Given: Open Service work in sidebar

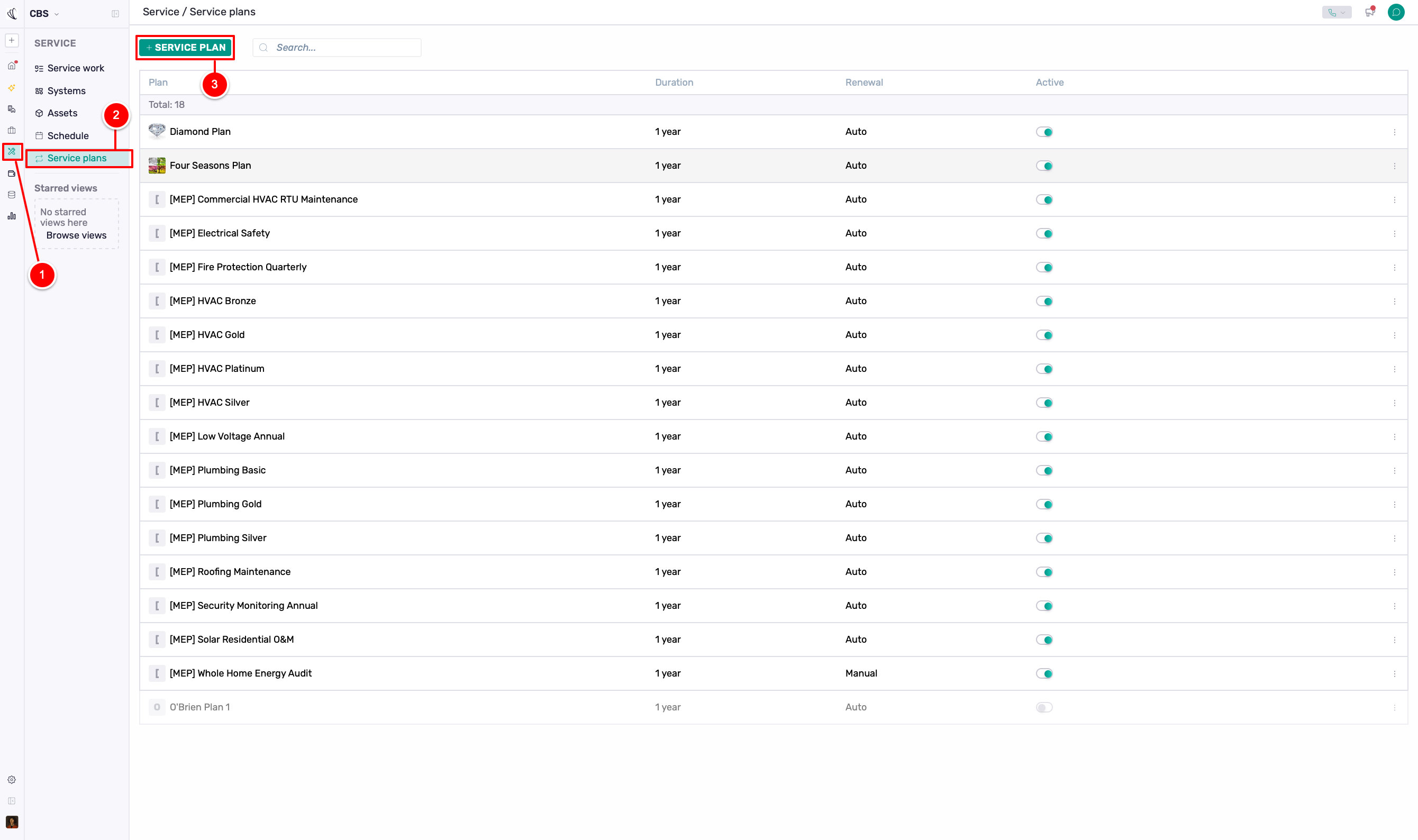Looking at the screenshot, I should [x=76, y=68].
